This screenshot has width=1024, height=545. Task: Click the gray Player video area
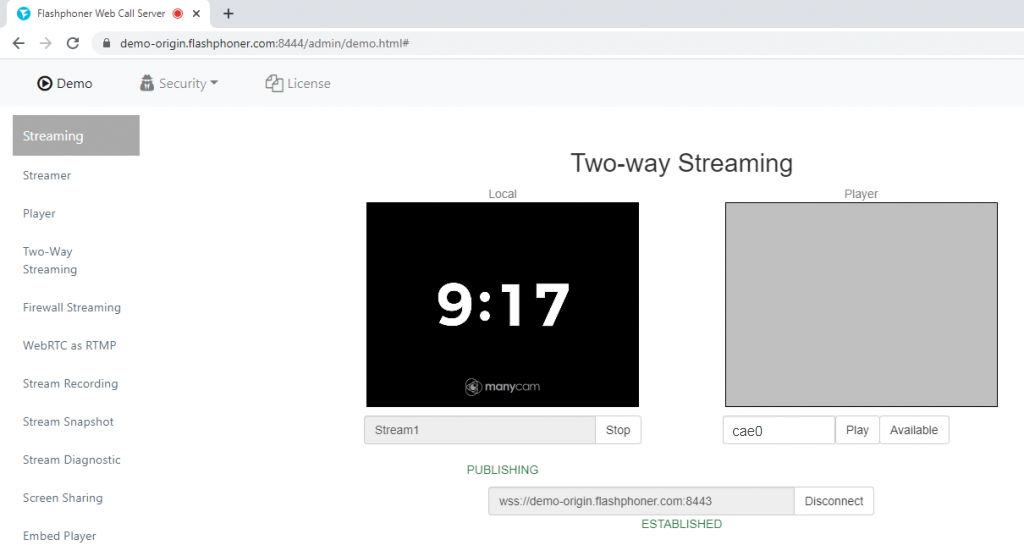[861, 304]
